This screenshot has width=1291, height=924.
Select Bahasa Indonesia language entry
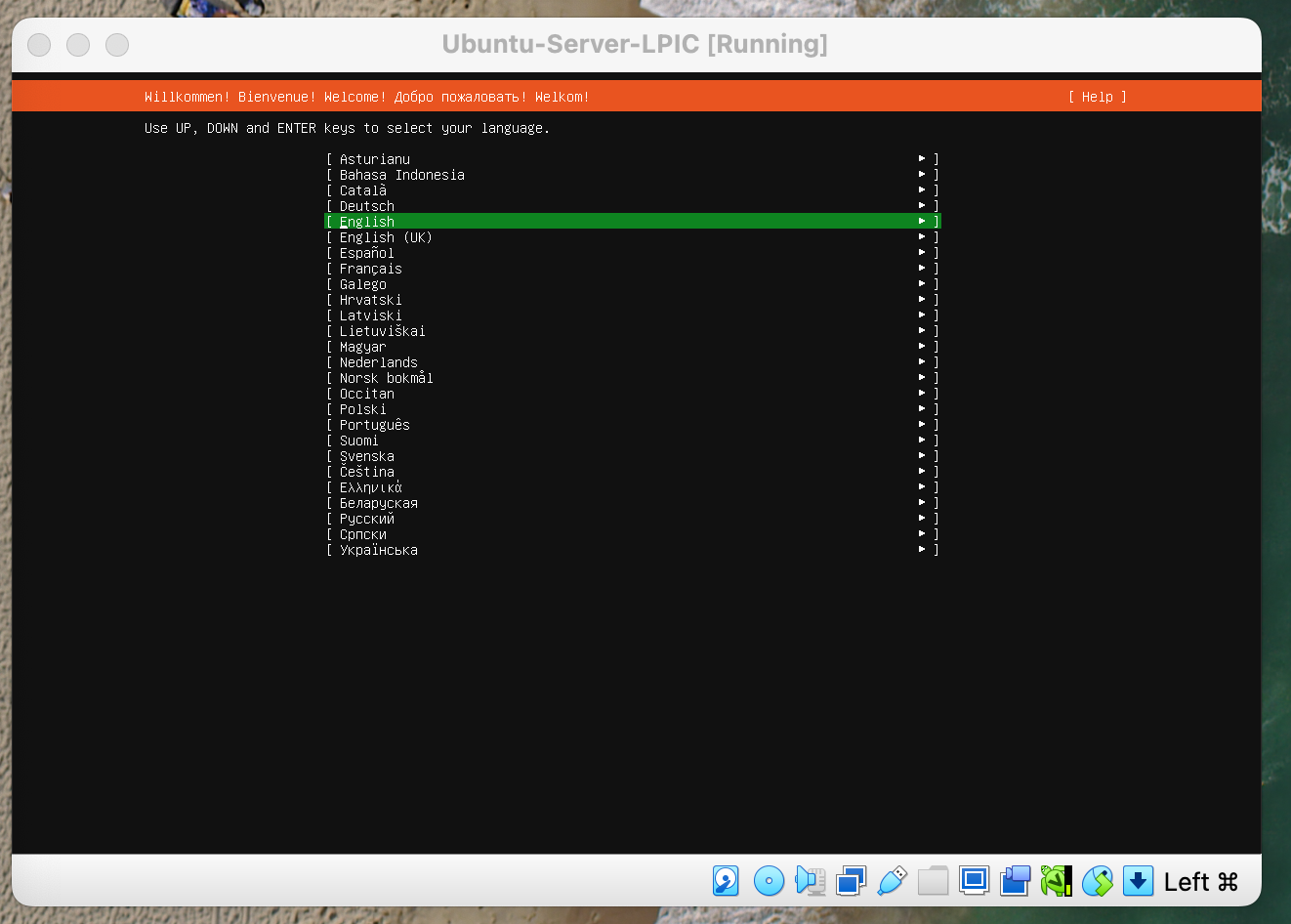(x=633, y=175)
